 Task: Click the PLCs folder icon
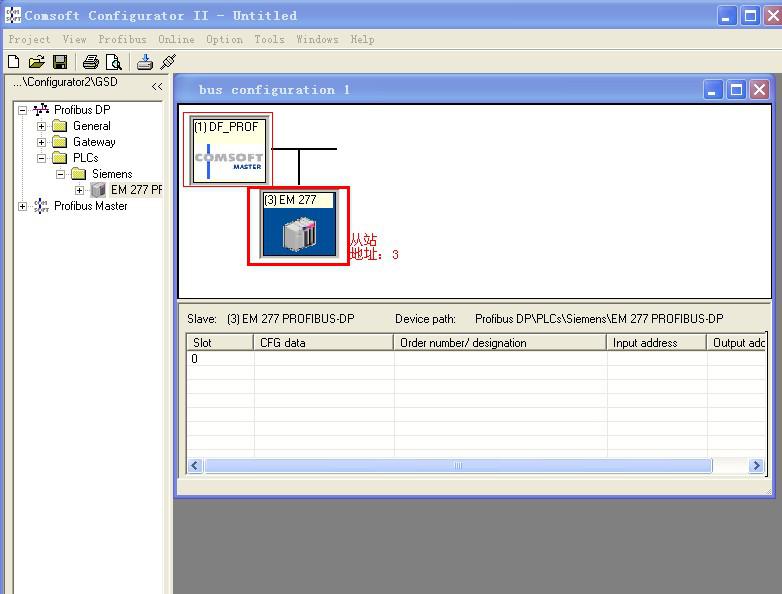[x=59, y=158]
